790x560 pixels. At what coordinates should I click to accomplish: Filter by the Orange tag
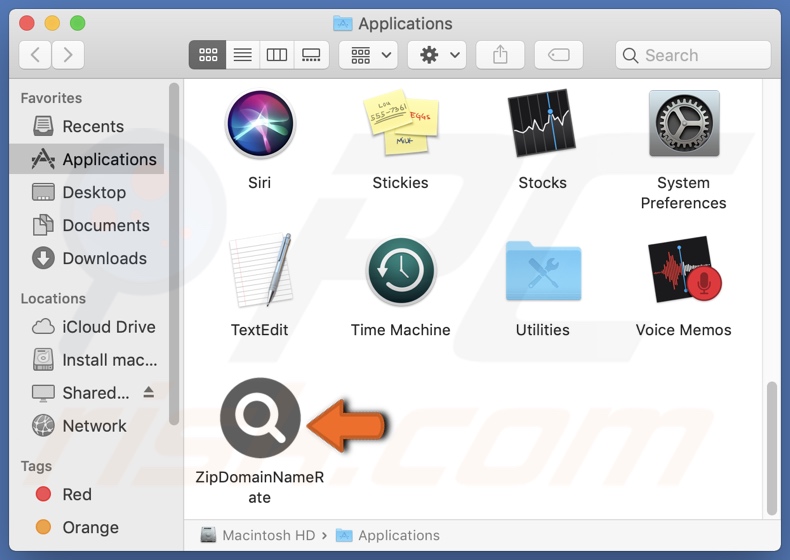87,527
